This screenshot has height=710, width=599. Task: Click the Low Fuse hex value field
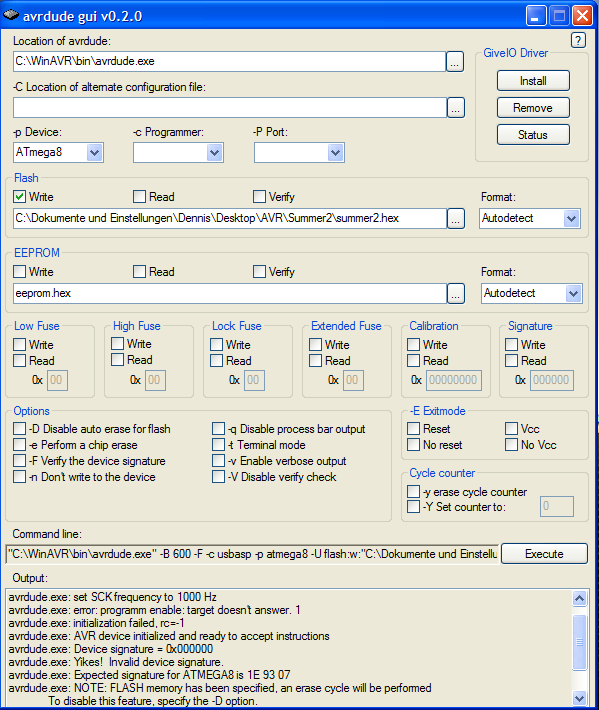pyautogui.click(x=57, y=380)
